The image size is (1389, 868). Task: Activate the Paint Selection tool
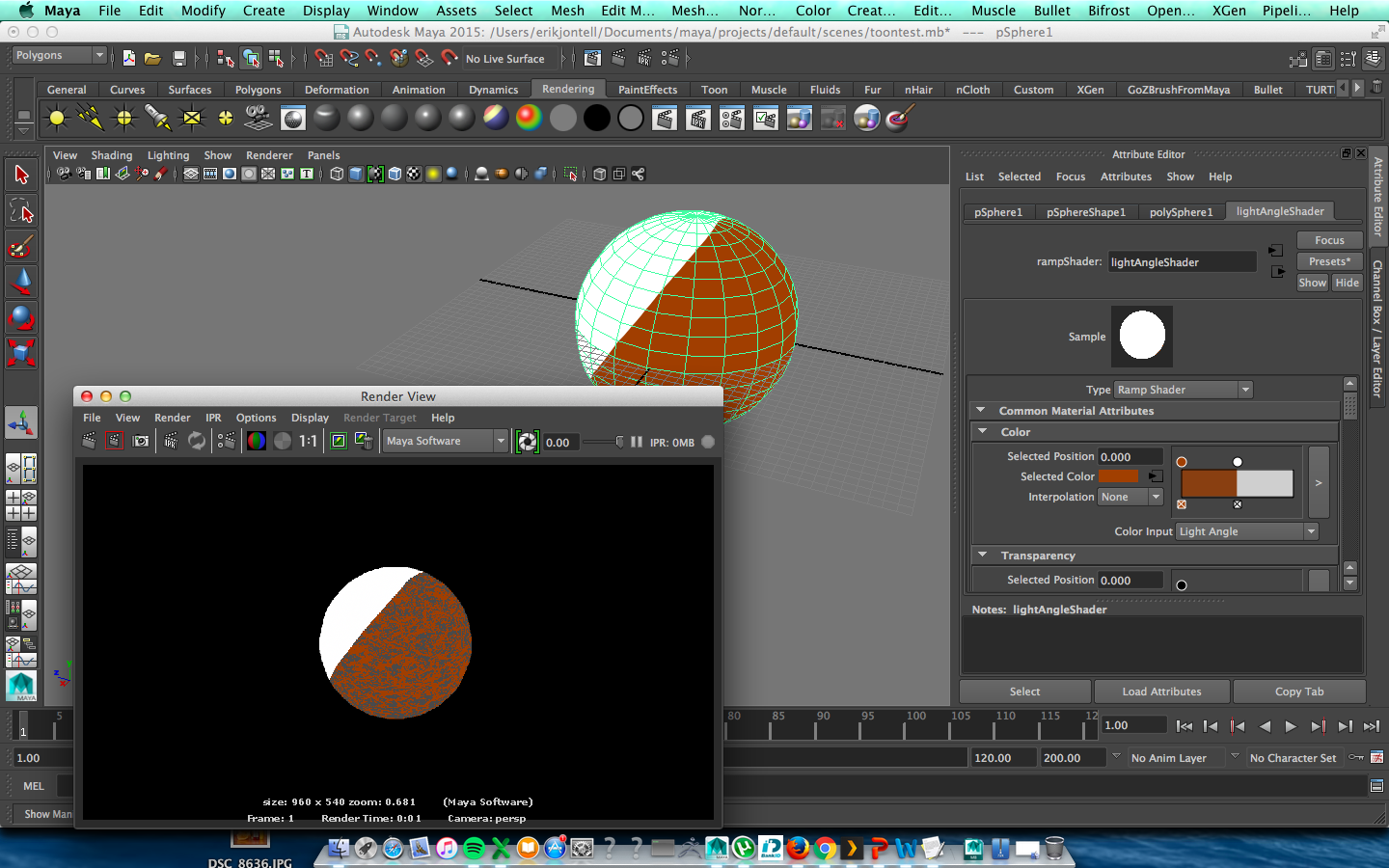[x=21, y=246]
